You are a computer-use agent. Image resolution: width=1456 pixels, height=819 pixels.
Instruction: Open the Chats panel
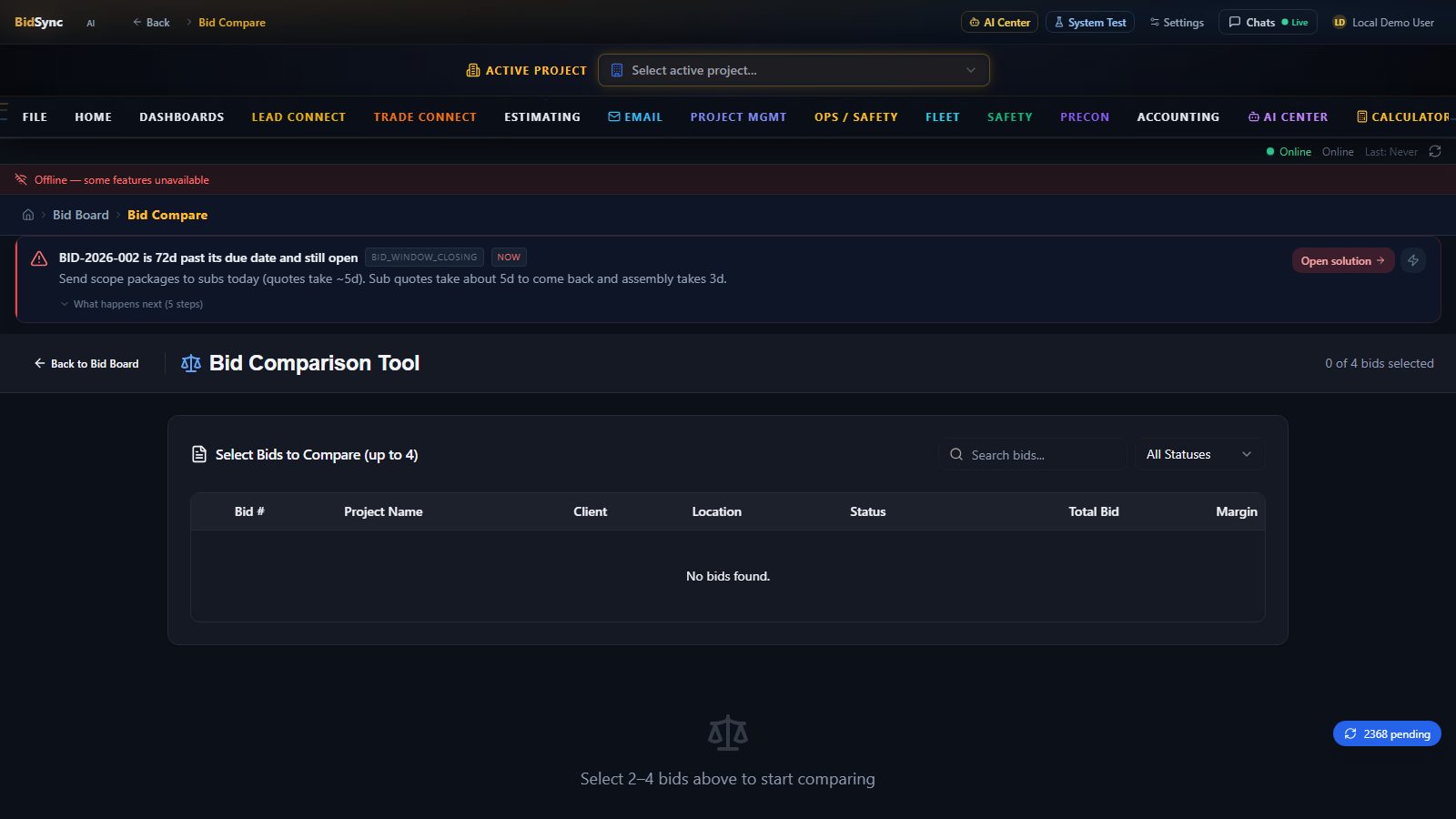coord(1268,22)
